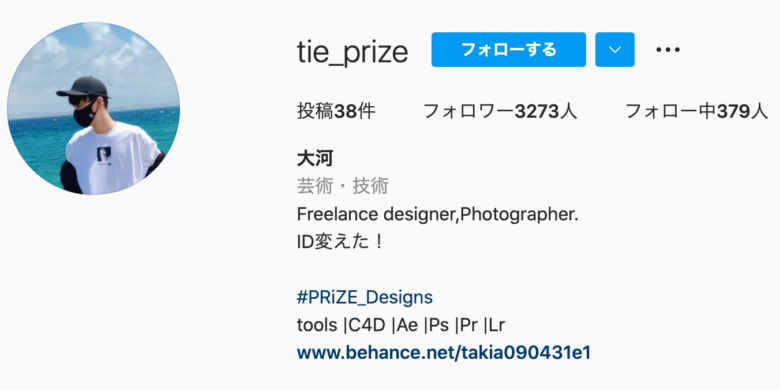Viewport: 780px width, 390px height.
Task: Click the Ps entry in tools line
Action: coord(439,325)
